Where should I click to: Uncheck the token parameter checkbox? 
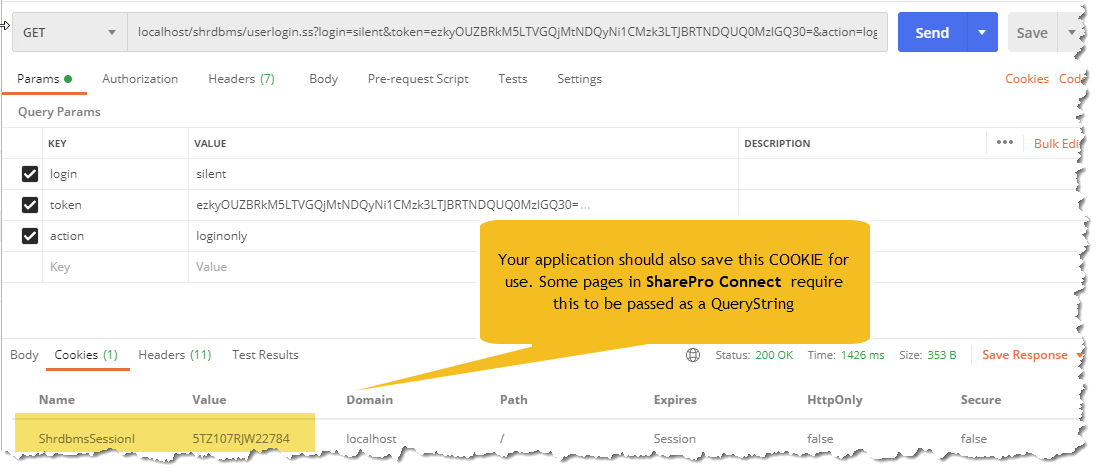coord(30,205)
